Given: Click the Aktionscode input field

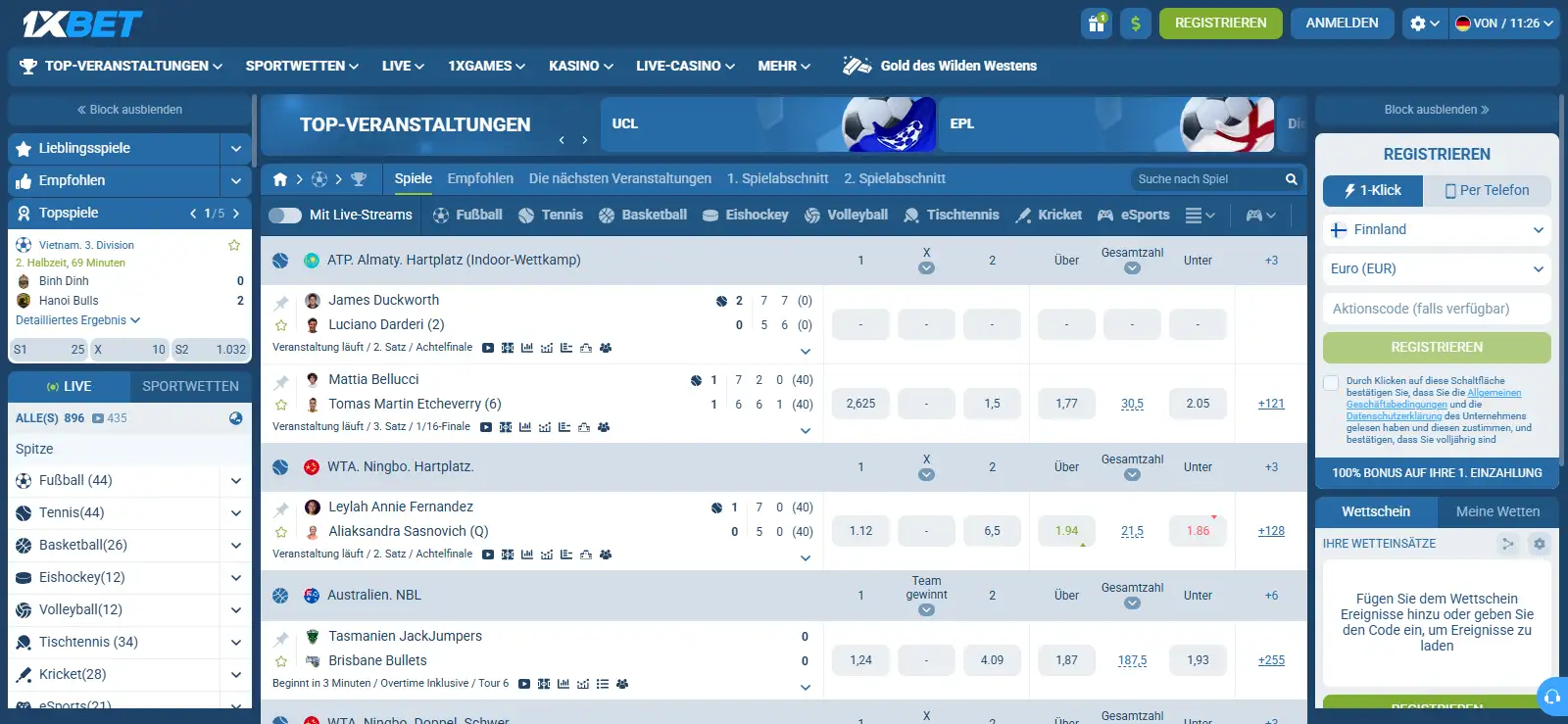Looking at the screenshot, I should click(x=1437, y=309).
